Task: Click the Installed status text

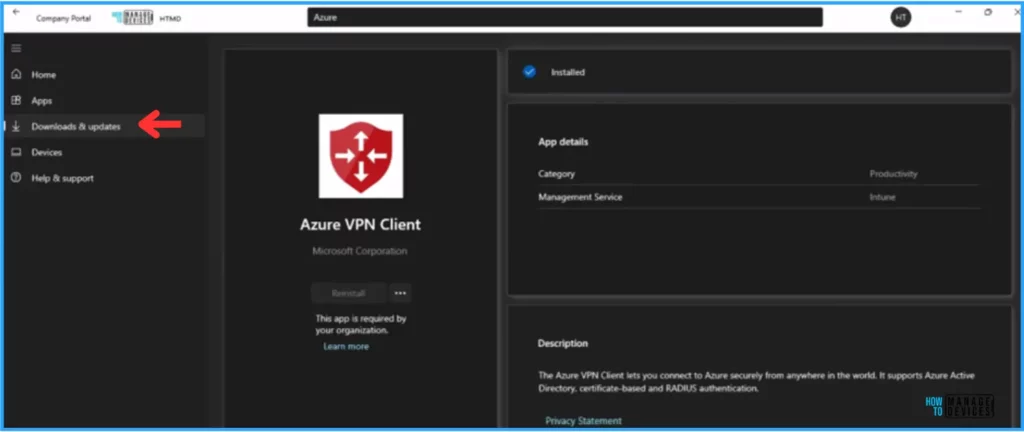Action: 568,72
